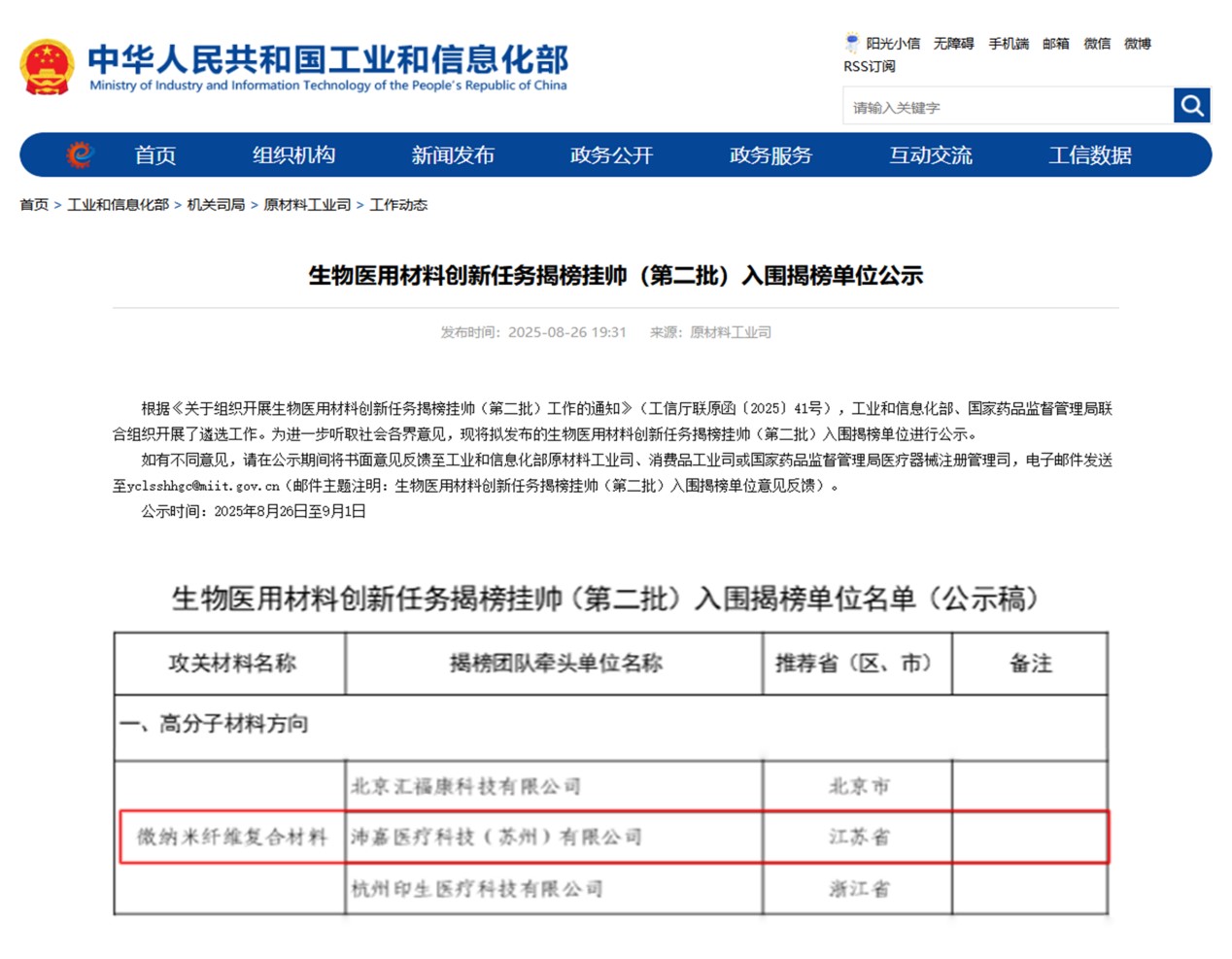1232x959 pixels.
Task: Click the national emblem logo
Action: 47,67
